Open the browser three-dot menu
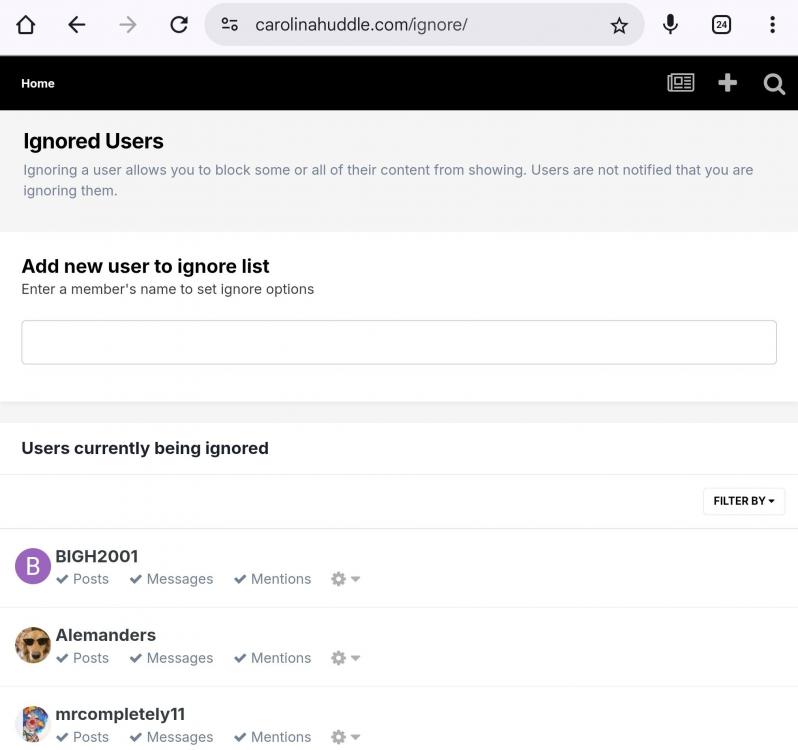Screen dimensions: 798x750 pos(772,25)
